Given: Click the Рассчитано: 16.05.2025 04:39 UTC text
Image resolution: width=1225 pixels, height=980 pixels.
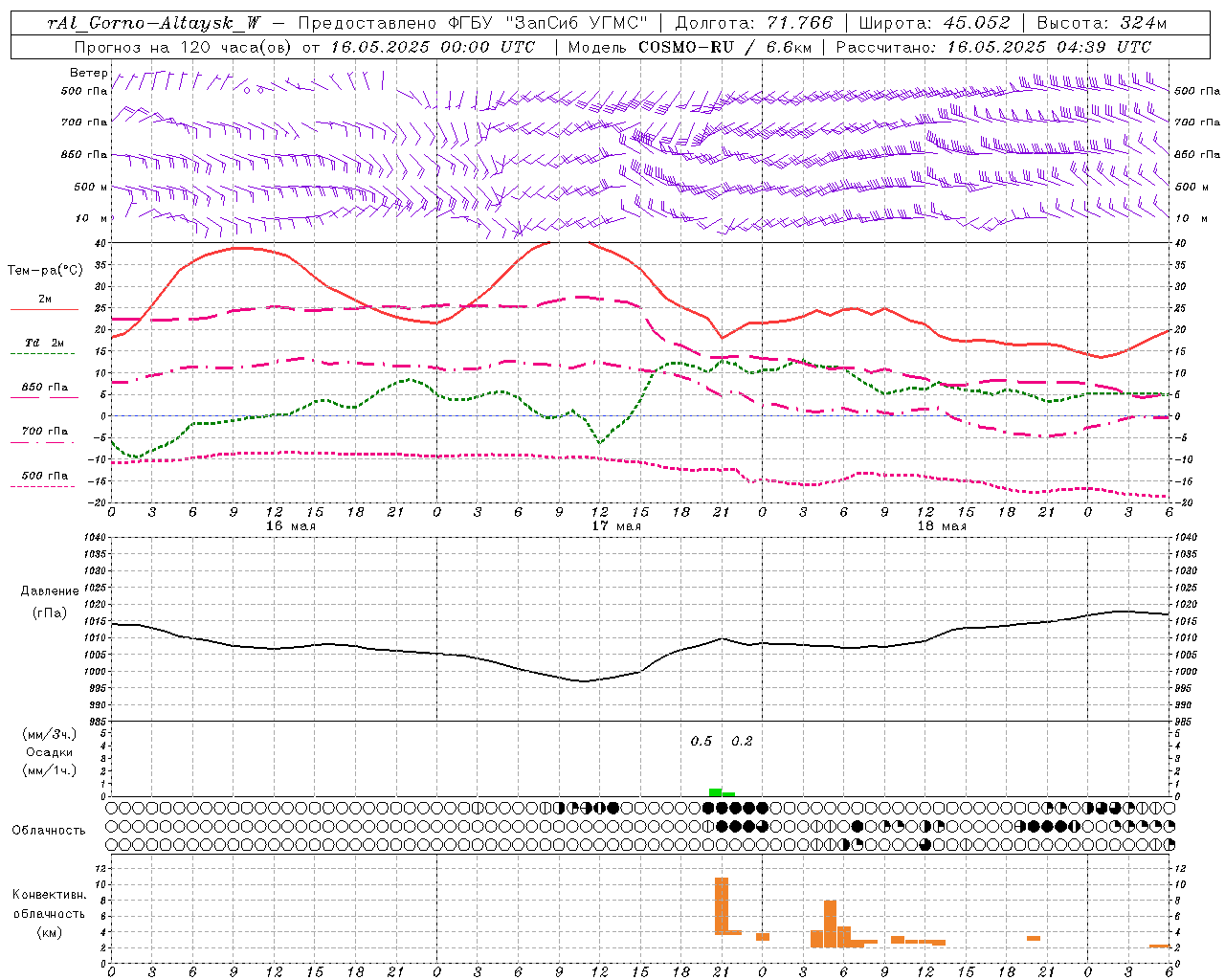Looking at the screenshot, I should 994,47.
